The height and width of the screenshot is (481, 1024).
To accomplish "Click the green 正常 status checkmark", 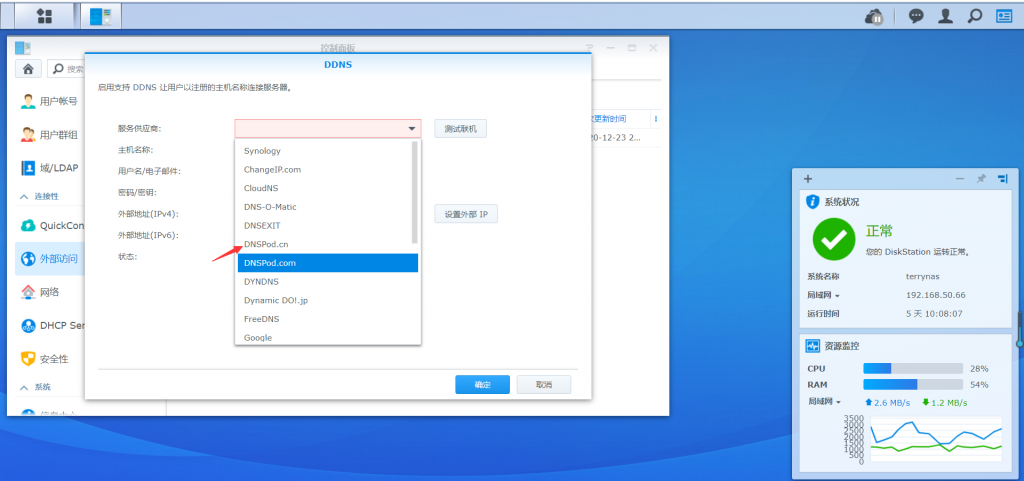I will tap(834, 239).
